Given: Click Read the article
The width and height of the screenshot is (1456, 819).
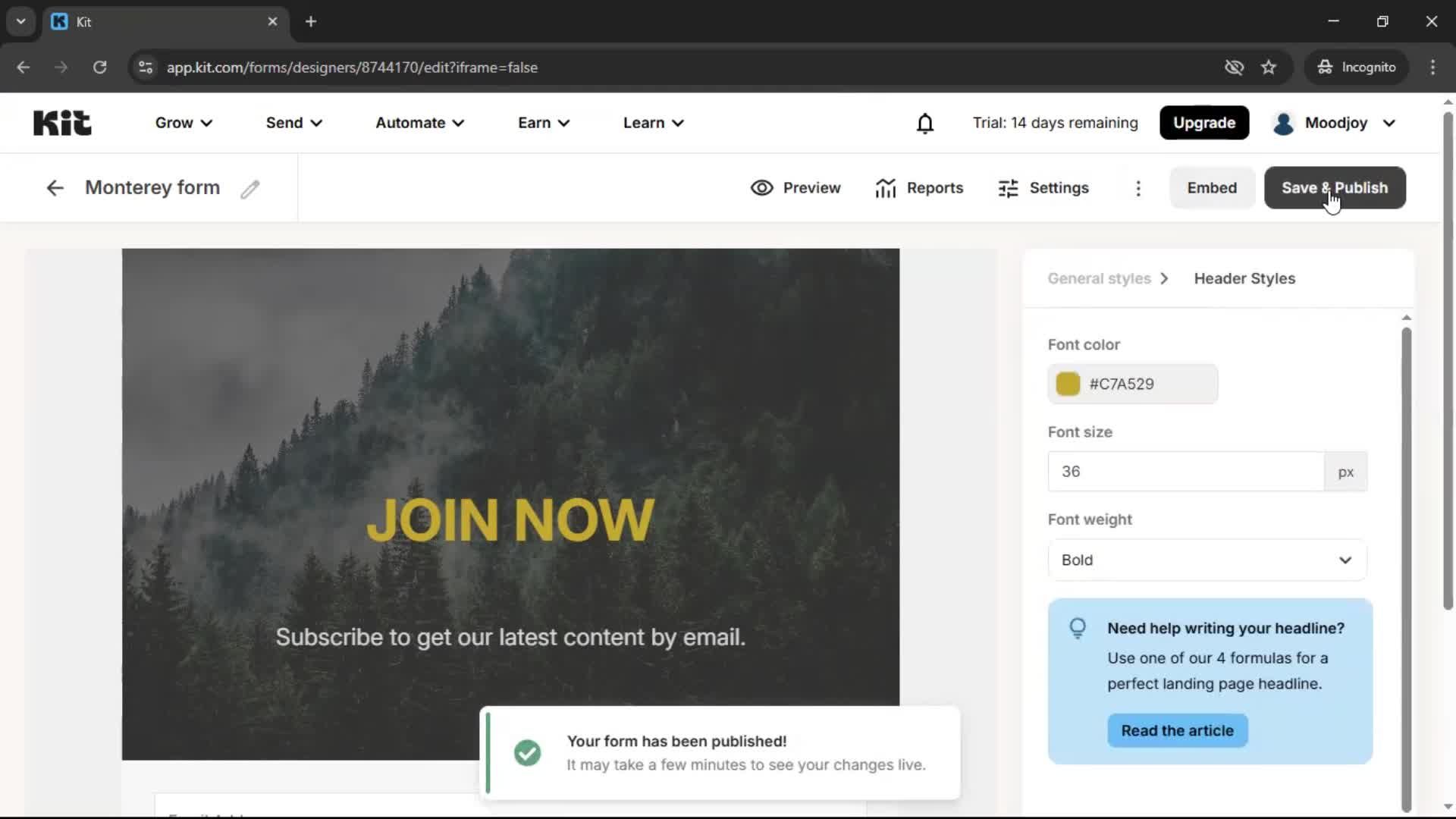Looking at the screenshot, I should (1177, 730).
